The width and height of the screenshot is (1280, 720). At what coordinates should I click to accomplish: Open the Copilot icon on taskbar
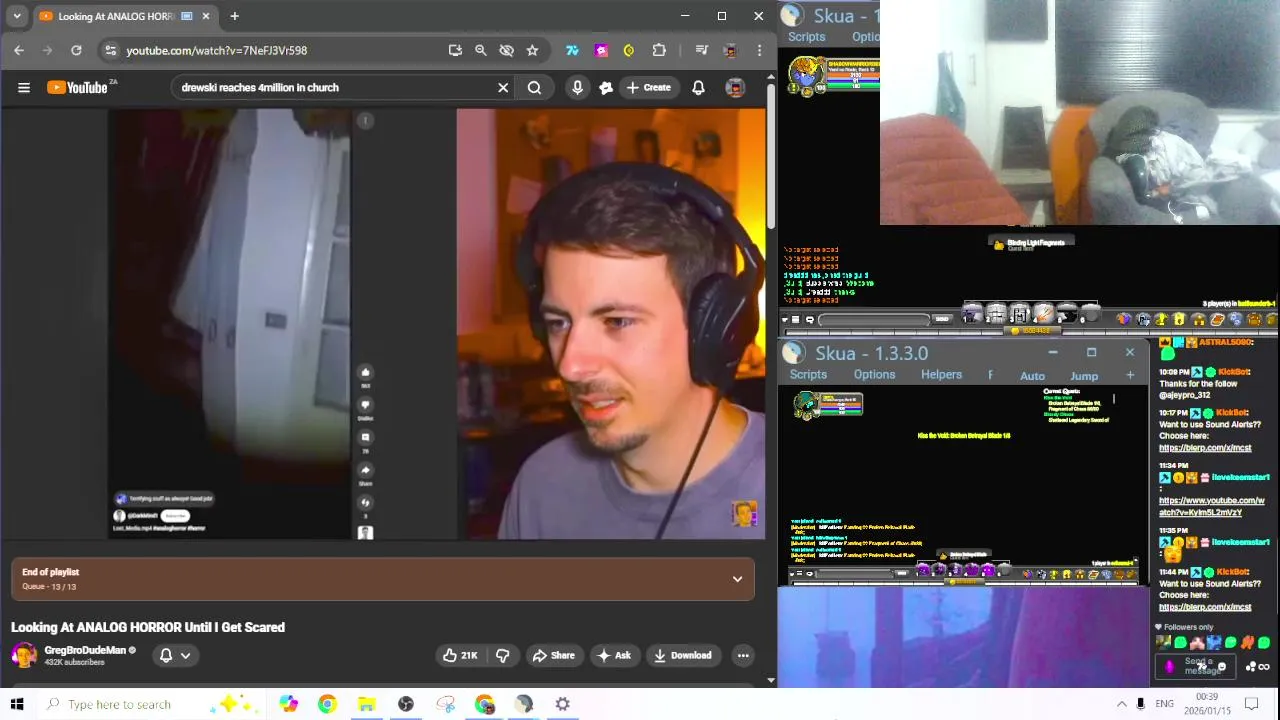pyautogui.click(x=289, y=704)
